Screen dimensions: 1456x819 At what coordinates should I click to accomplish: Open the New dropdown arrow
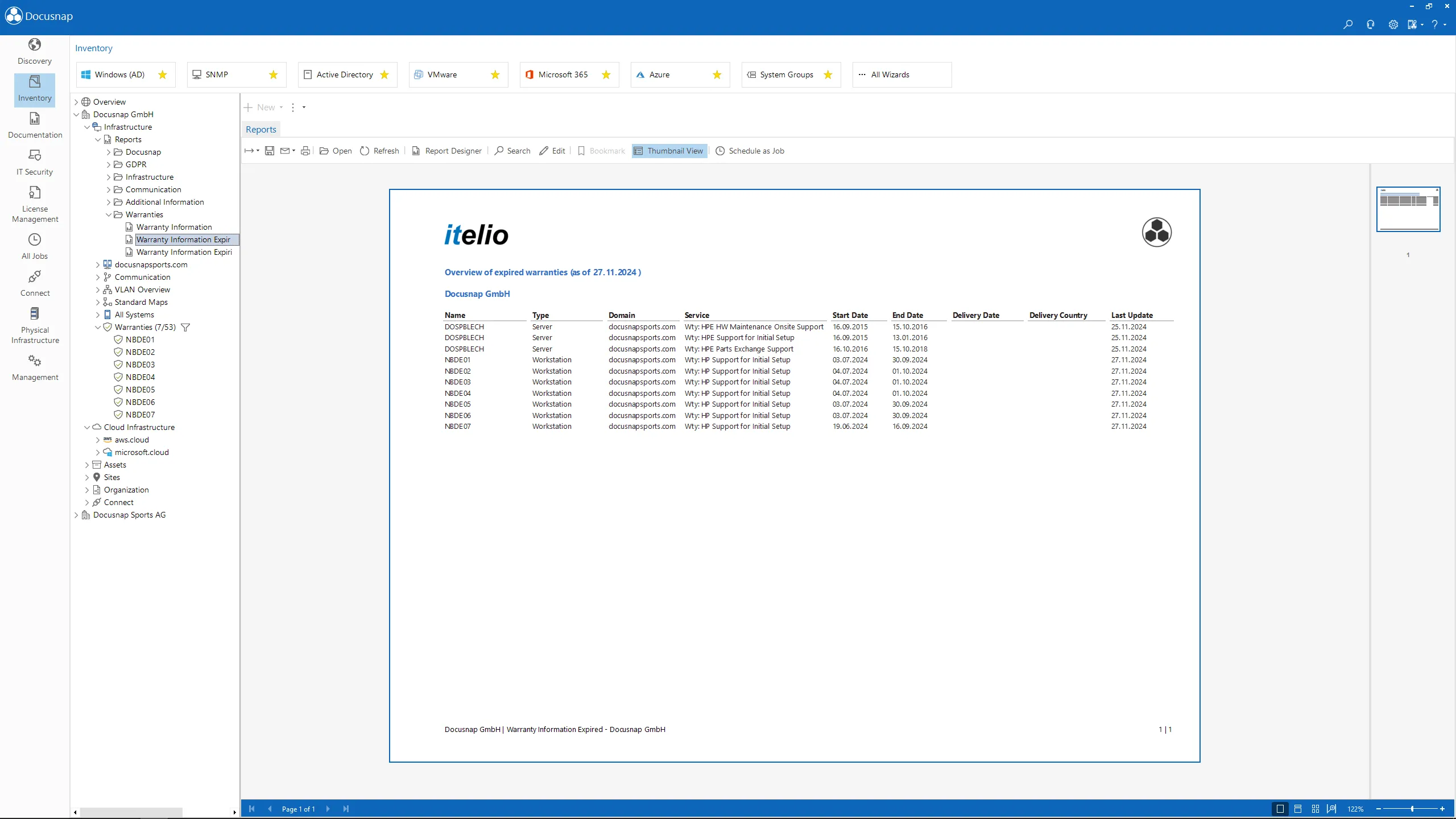[281, 107]
